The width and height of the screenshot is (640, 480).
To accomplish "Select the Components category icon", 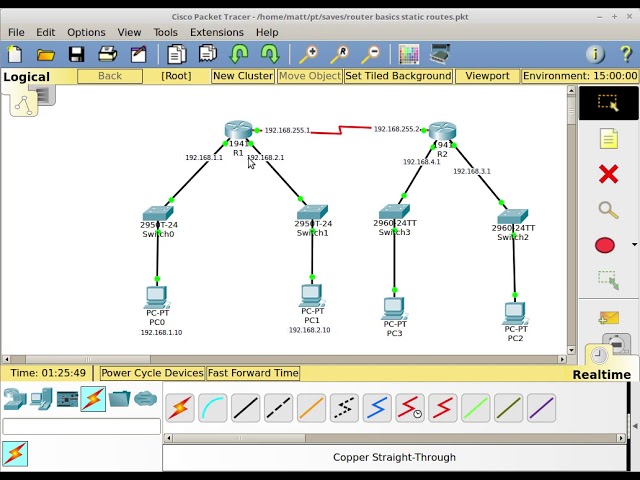I will pyautogui.click(x=67, y=399).
